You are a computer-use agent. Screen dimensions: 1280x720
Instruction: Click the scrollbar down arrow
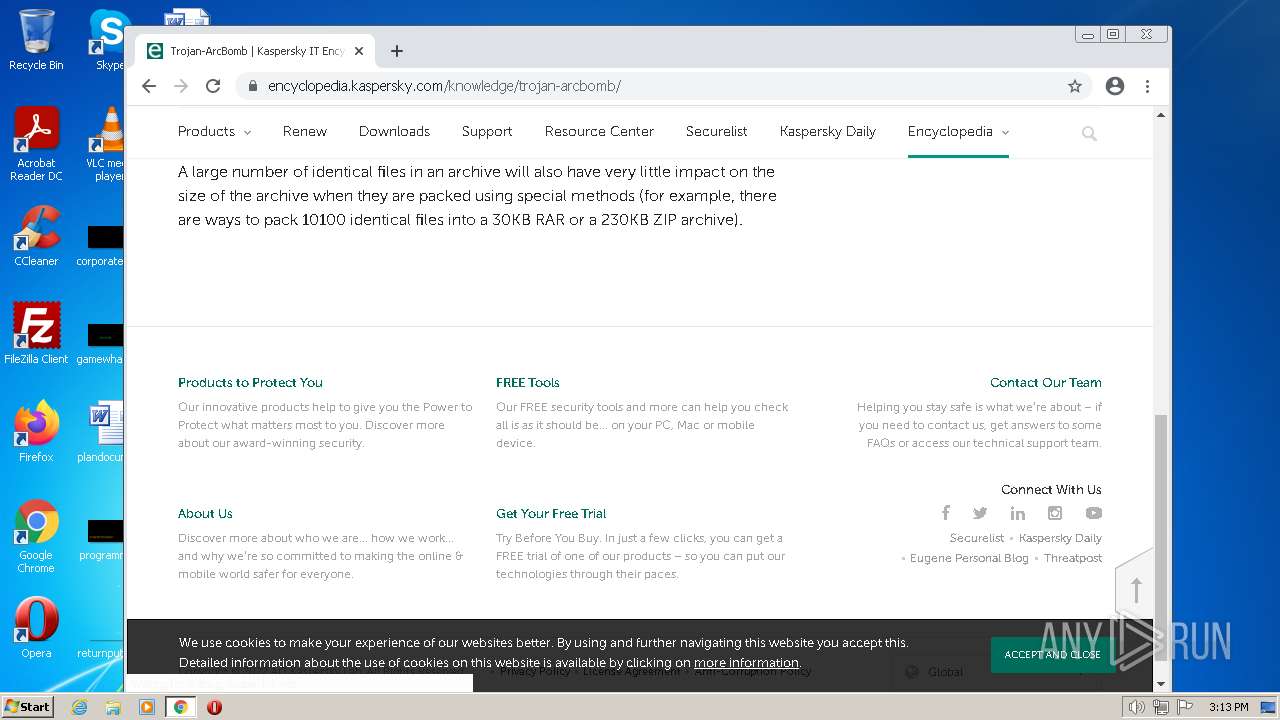1160,684
